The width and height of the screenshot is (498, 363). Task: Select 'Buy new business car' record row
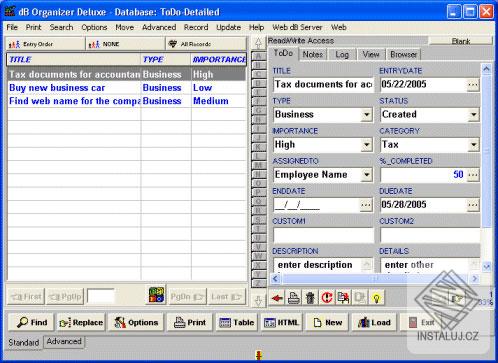127,88
